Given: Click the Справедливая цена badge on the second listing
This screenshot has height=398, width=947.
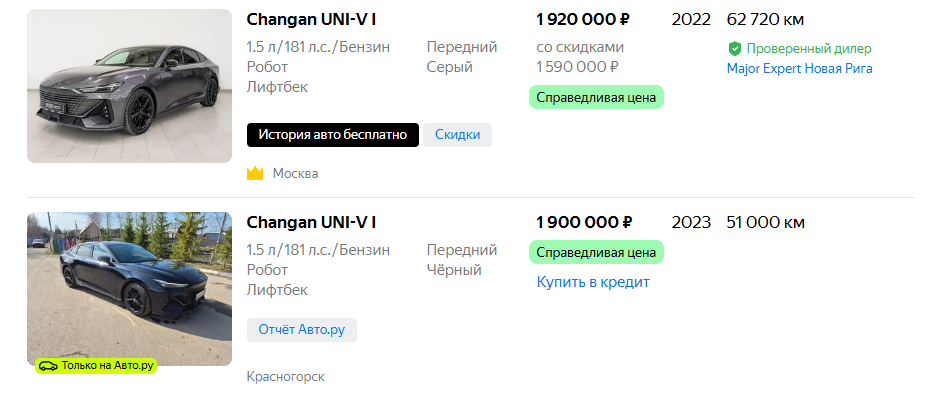Looking at the screenshot, I should [x=596, y=252].
